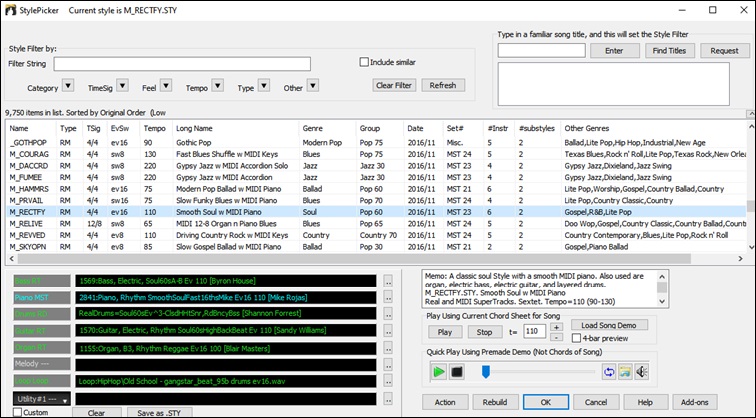Viewport: 756px width, 418px height.
Task: Decrease tempo with the - button
Action: (x=556, y=337)
